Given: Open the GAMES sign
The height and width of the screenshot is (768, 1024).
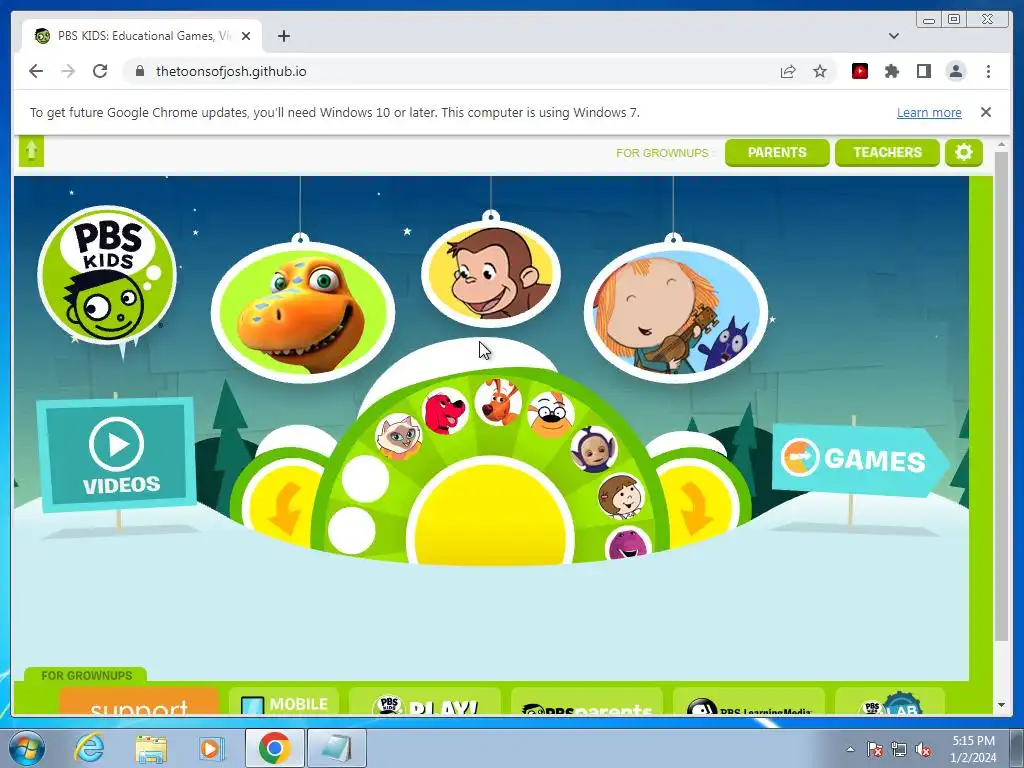Looking at the screenshot, I should coord(859,460).
